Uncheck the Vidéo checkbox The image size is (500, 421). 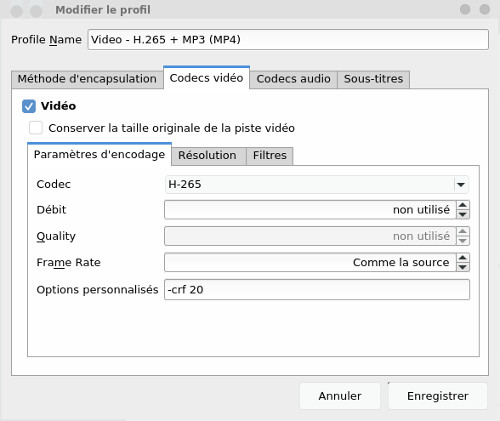29,106
